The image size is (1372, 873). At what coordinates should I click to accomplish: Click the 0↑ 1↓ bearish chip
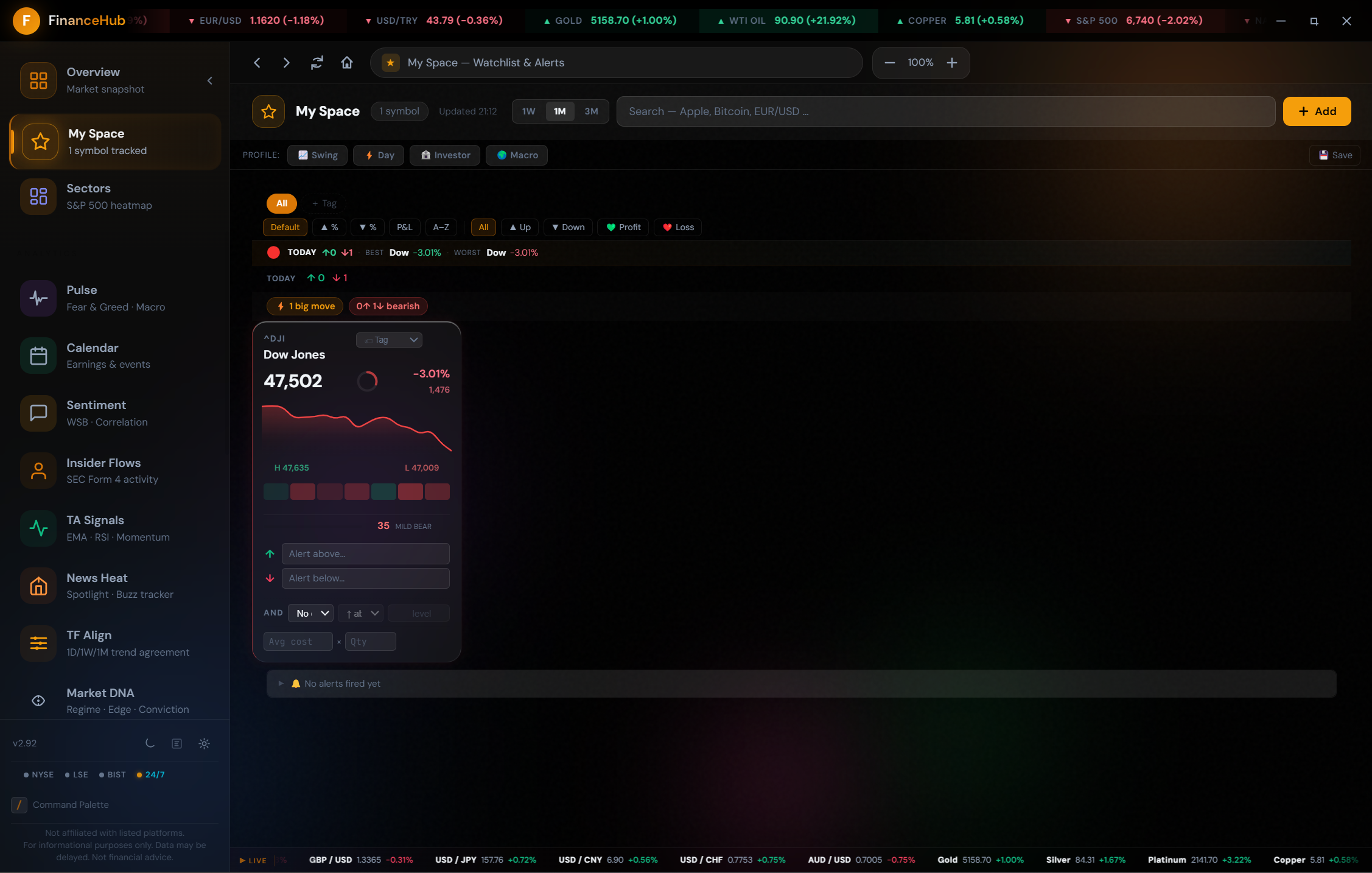tap(388, 306)
